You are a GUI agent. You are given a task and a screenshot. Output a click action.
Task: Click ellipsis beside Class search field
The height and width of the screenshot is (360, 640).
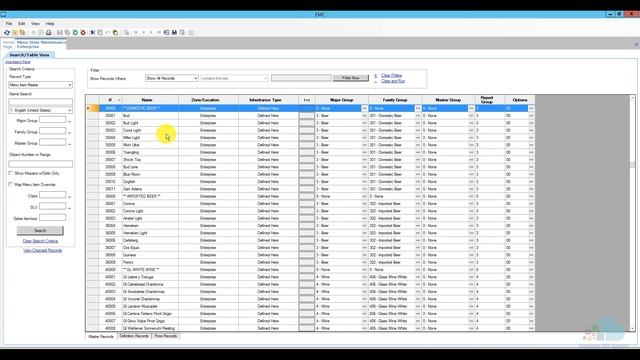pos(69,196)
